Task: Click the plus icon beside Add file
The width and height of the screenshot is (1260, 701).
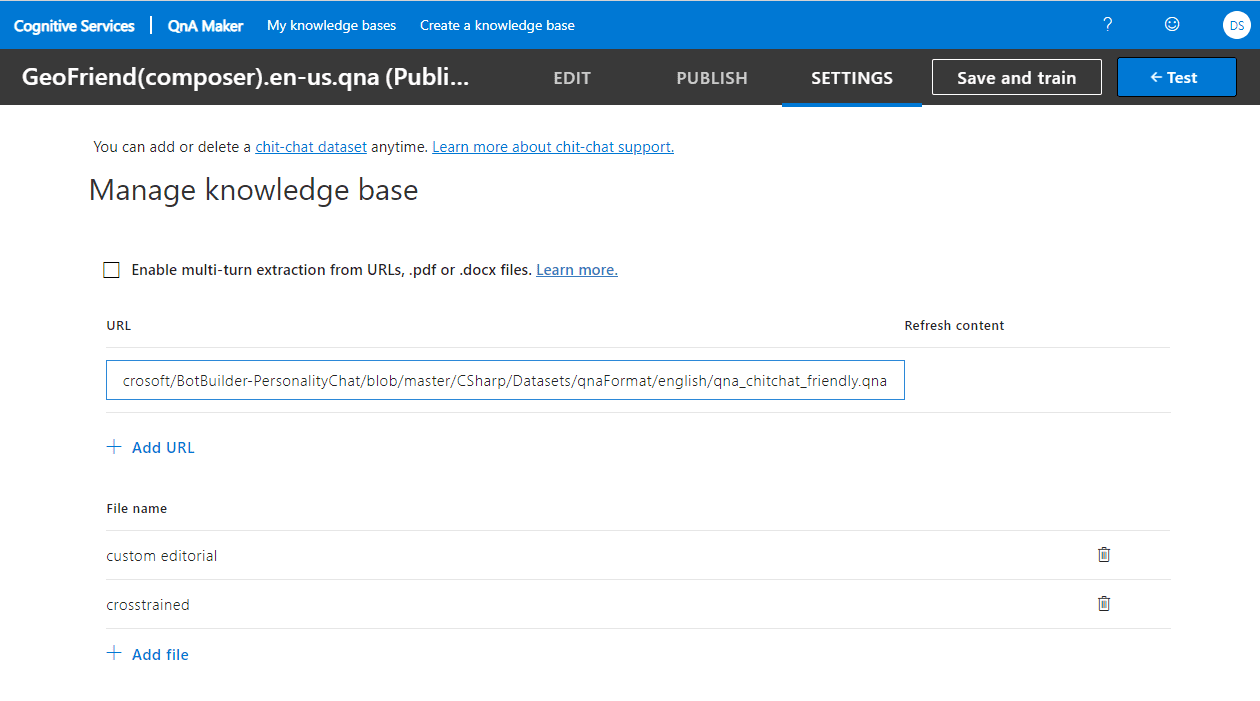Action: point(114,654)
